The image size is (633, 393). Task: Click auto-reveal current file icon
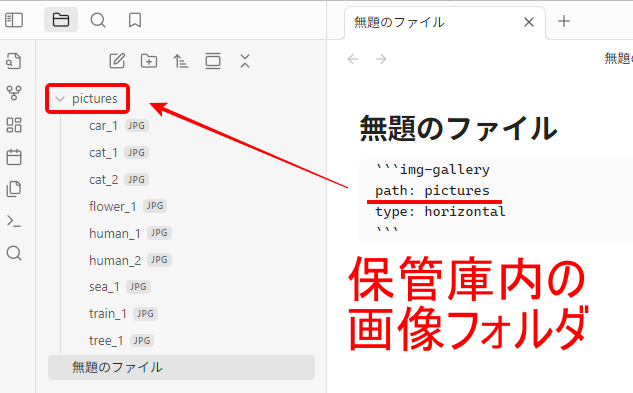(213, 61)
